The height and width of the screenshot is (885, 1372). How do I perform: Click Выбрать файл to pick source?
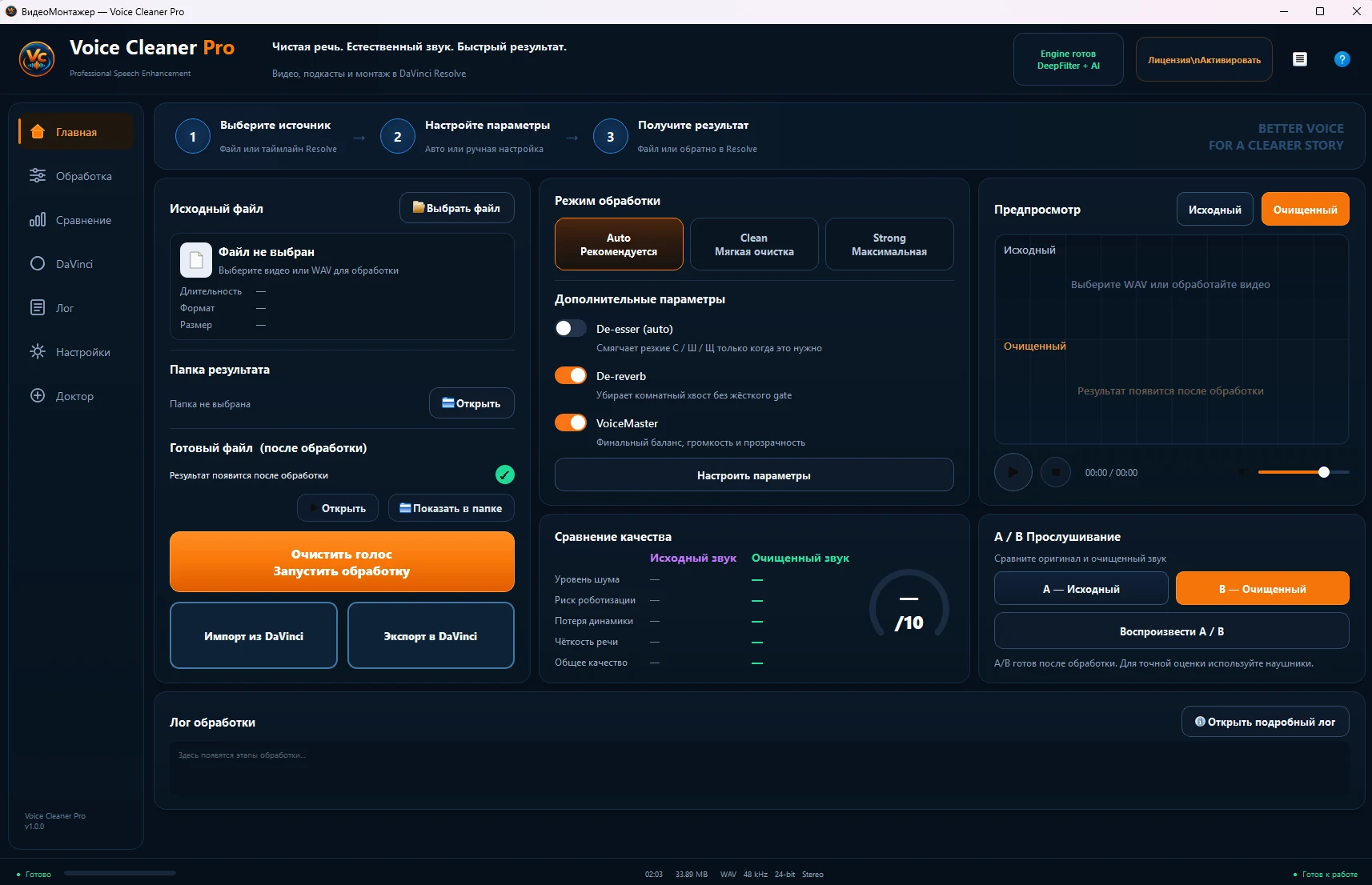[457, 208]
